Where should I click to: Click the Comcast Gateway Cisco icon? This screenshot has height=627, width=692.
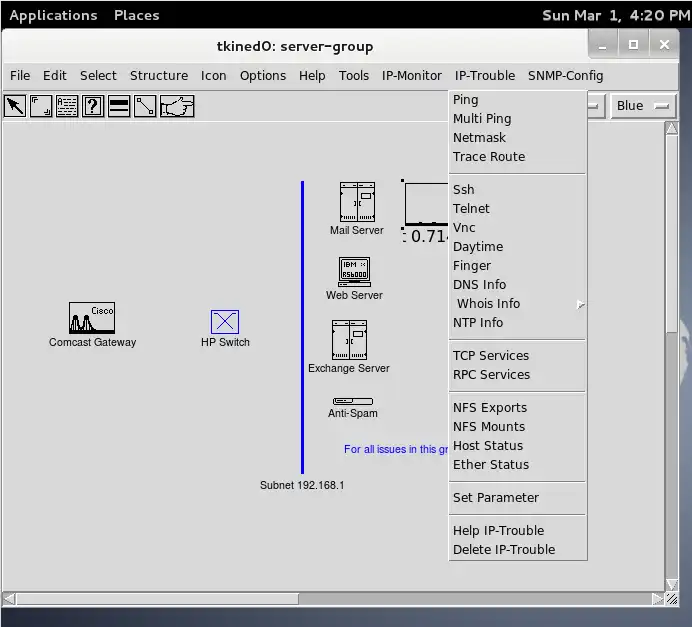pos(92,318)
